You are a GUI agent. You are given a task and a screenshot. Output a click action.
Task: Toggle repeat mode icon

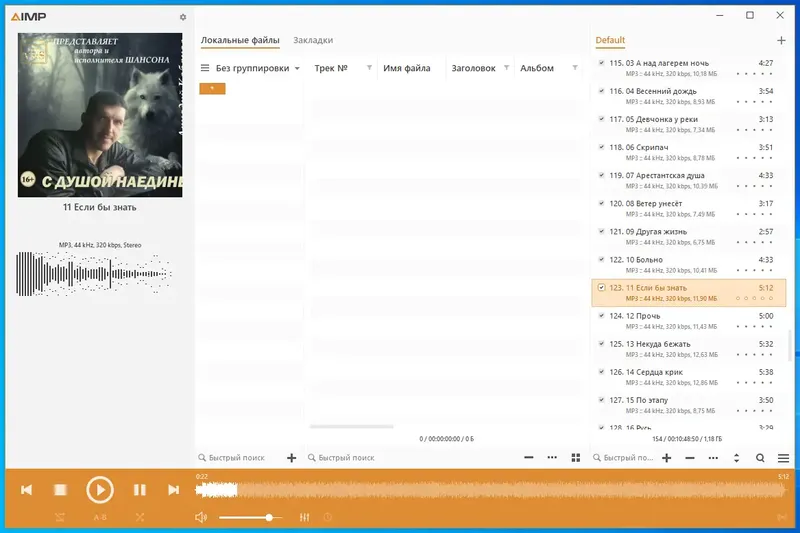click(x=60, y=517)
